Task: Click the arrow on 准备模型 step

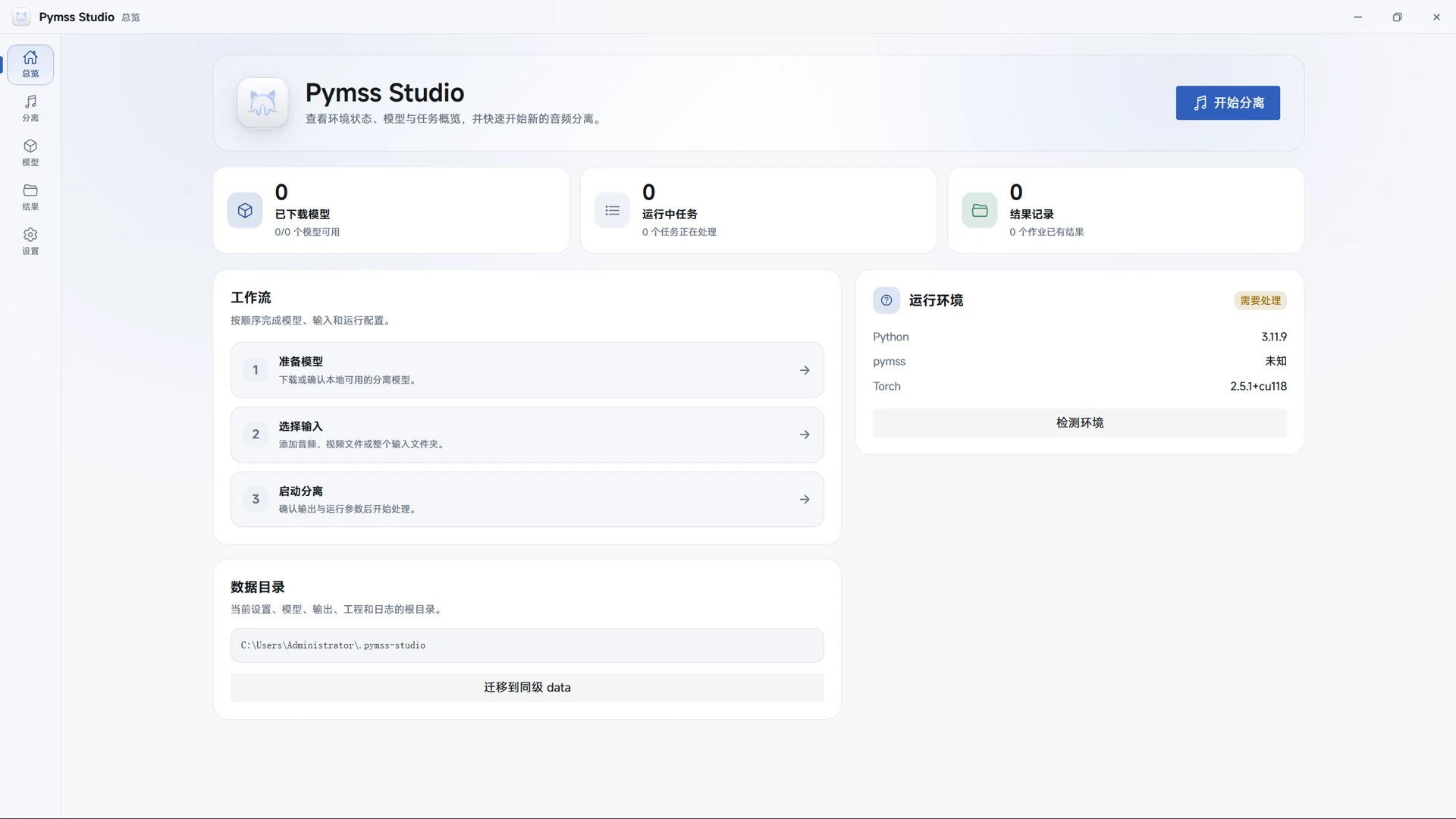Action: click(x=805, y=370)
